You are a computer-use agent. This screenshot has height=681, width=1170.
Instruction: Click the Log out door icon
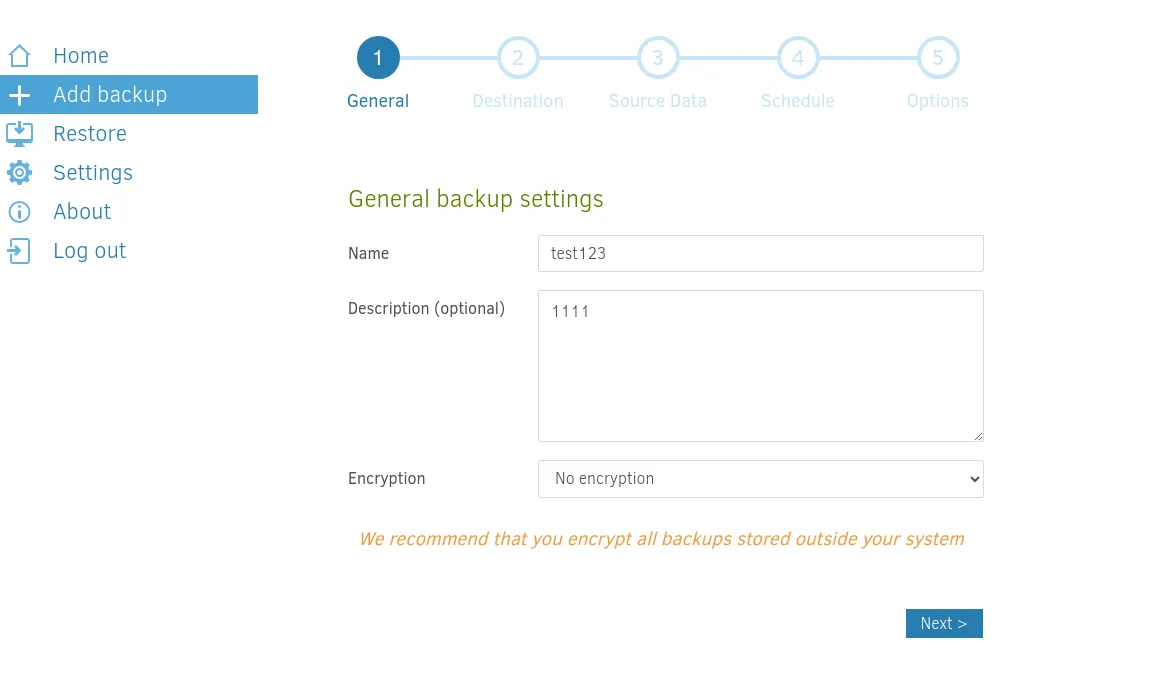tap(19, 251)
